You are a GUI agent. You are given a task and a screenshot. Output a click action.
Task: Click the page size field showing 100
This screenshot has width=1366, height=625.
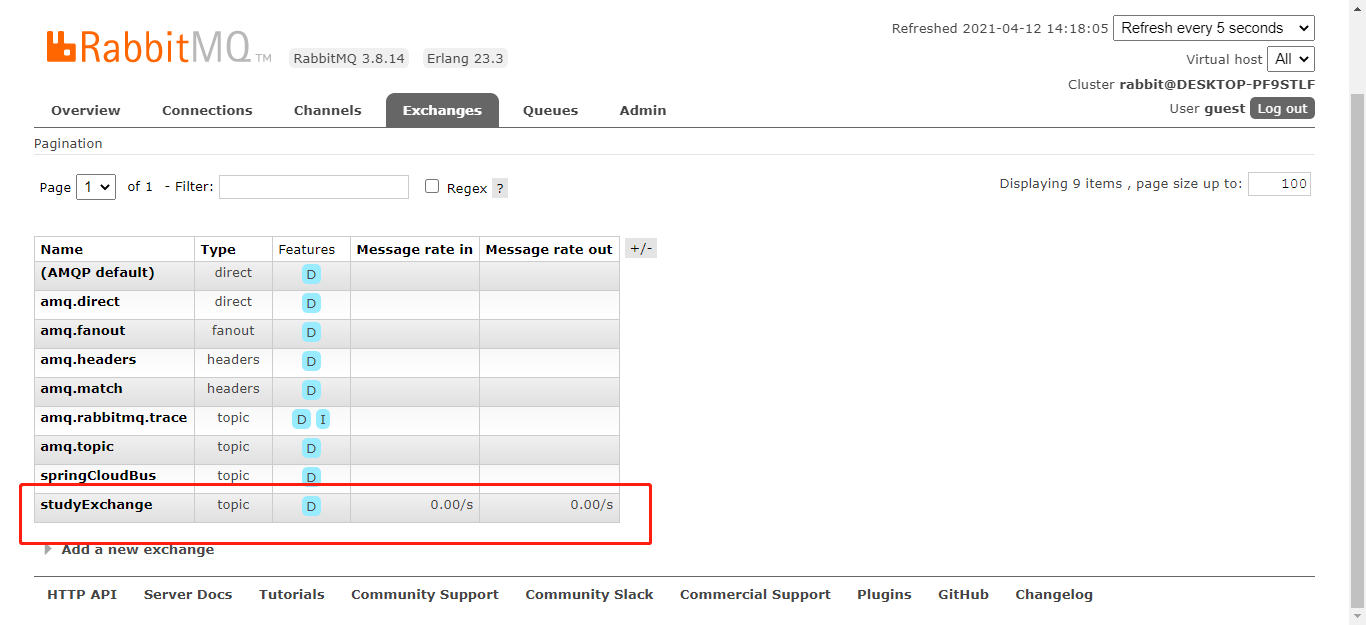1279,184
